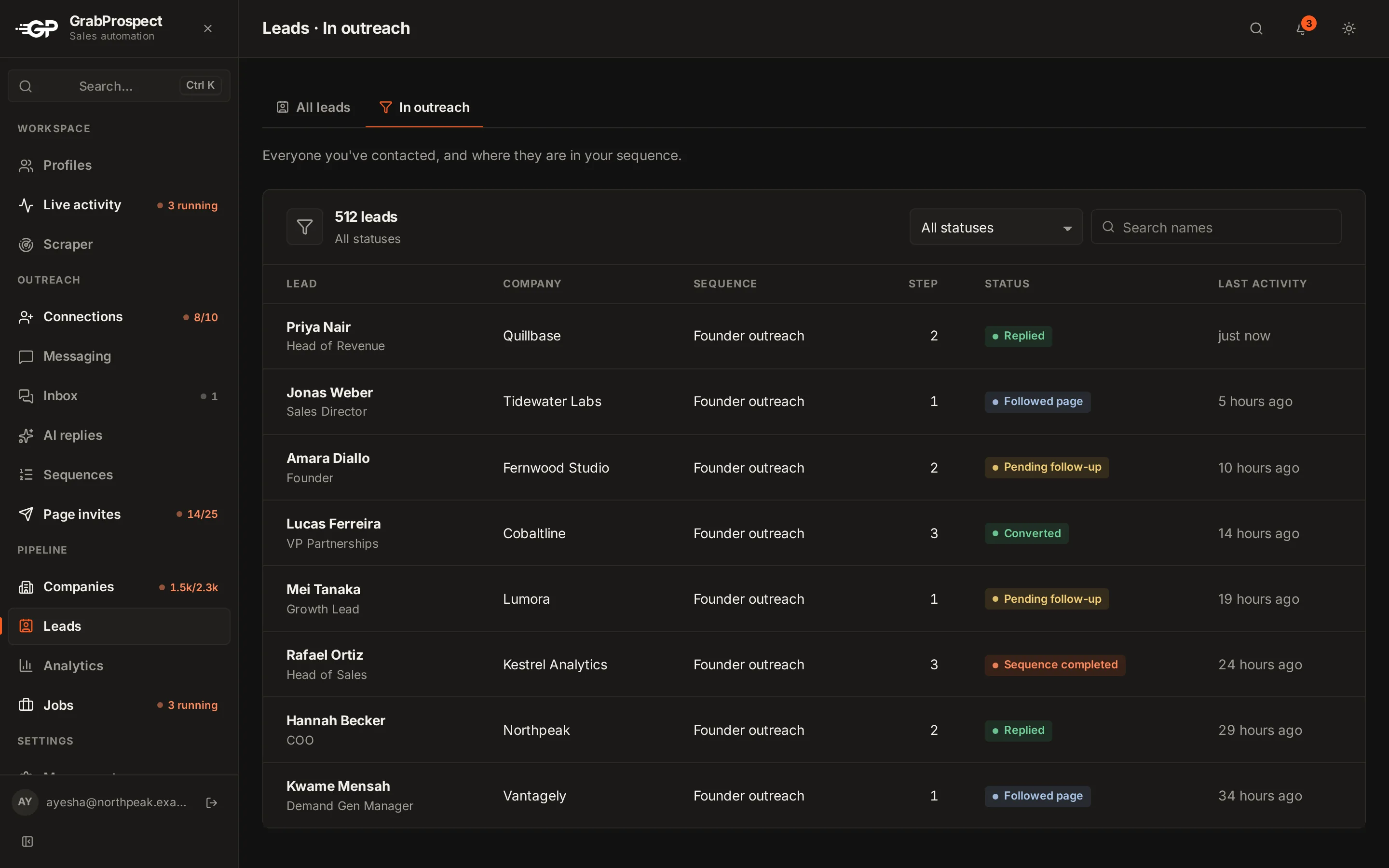Click the filter funnel icon beside 512 leads
The image size is (1389, 868).
coord(305,227)
